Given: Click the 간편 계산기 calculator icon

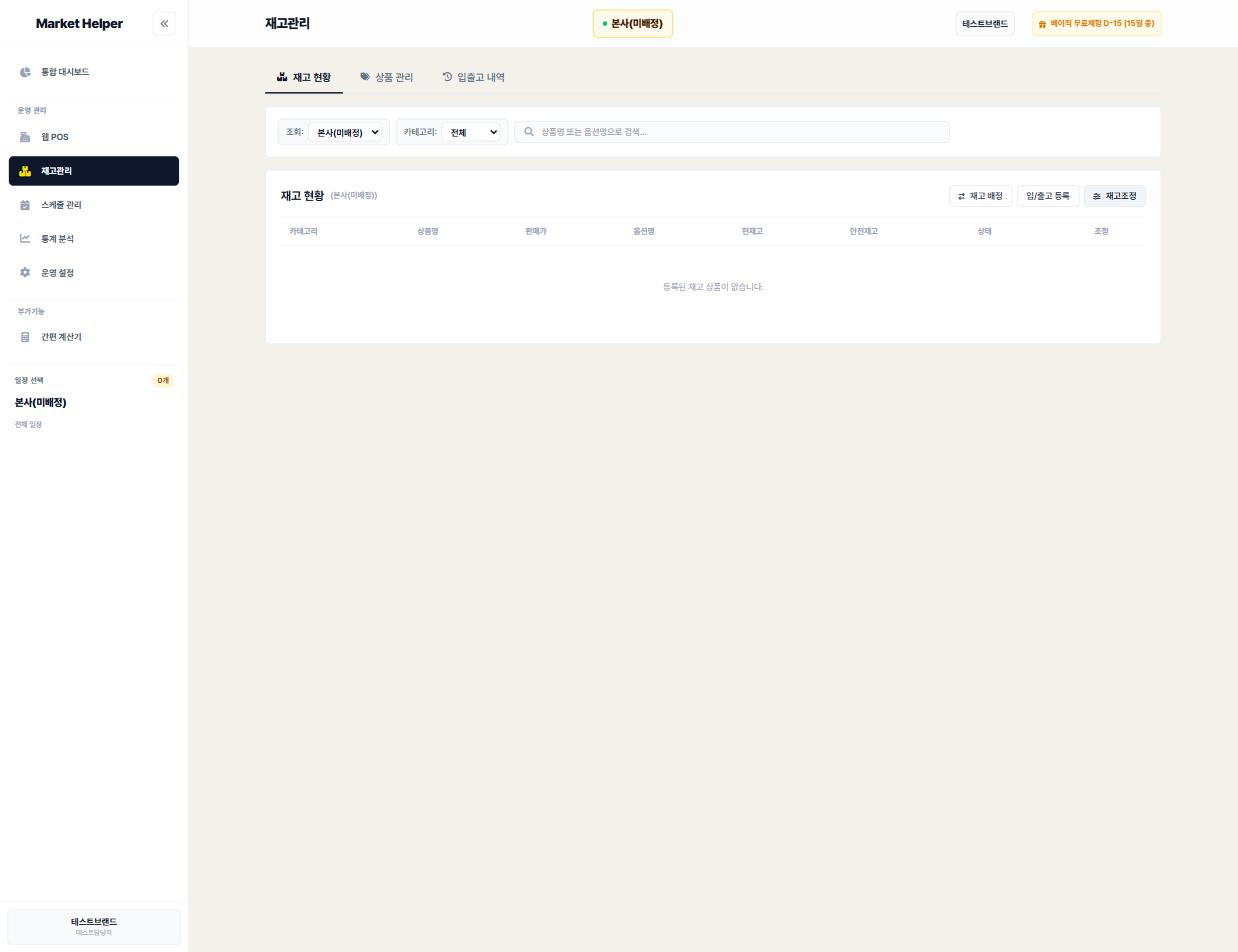Looking at the screenshot, I should (x=25, y=337).
